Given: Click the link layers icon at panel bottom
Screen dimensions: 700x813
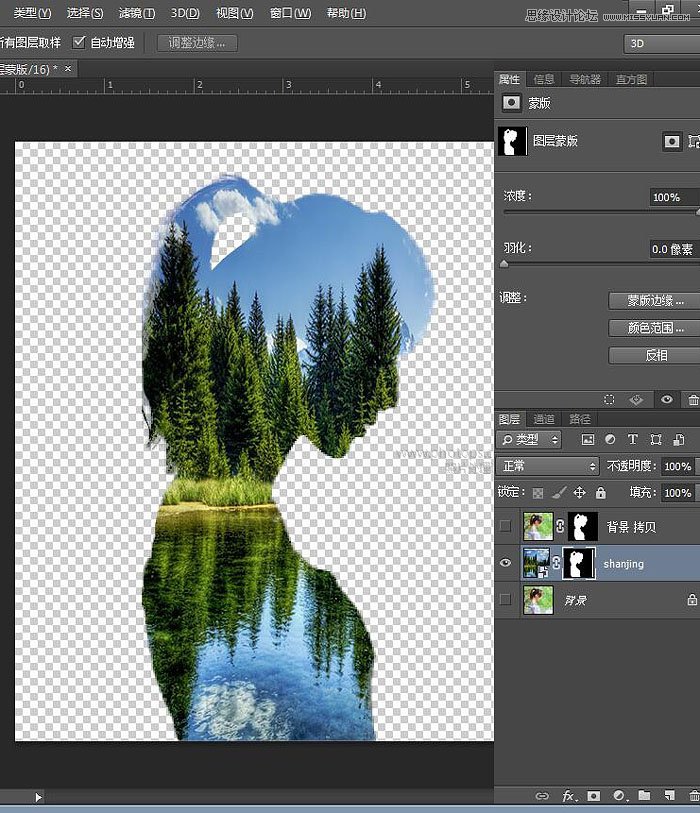Looking at the screenshot, I should tap(542, 795).
